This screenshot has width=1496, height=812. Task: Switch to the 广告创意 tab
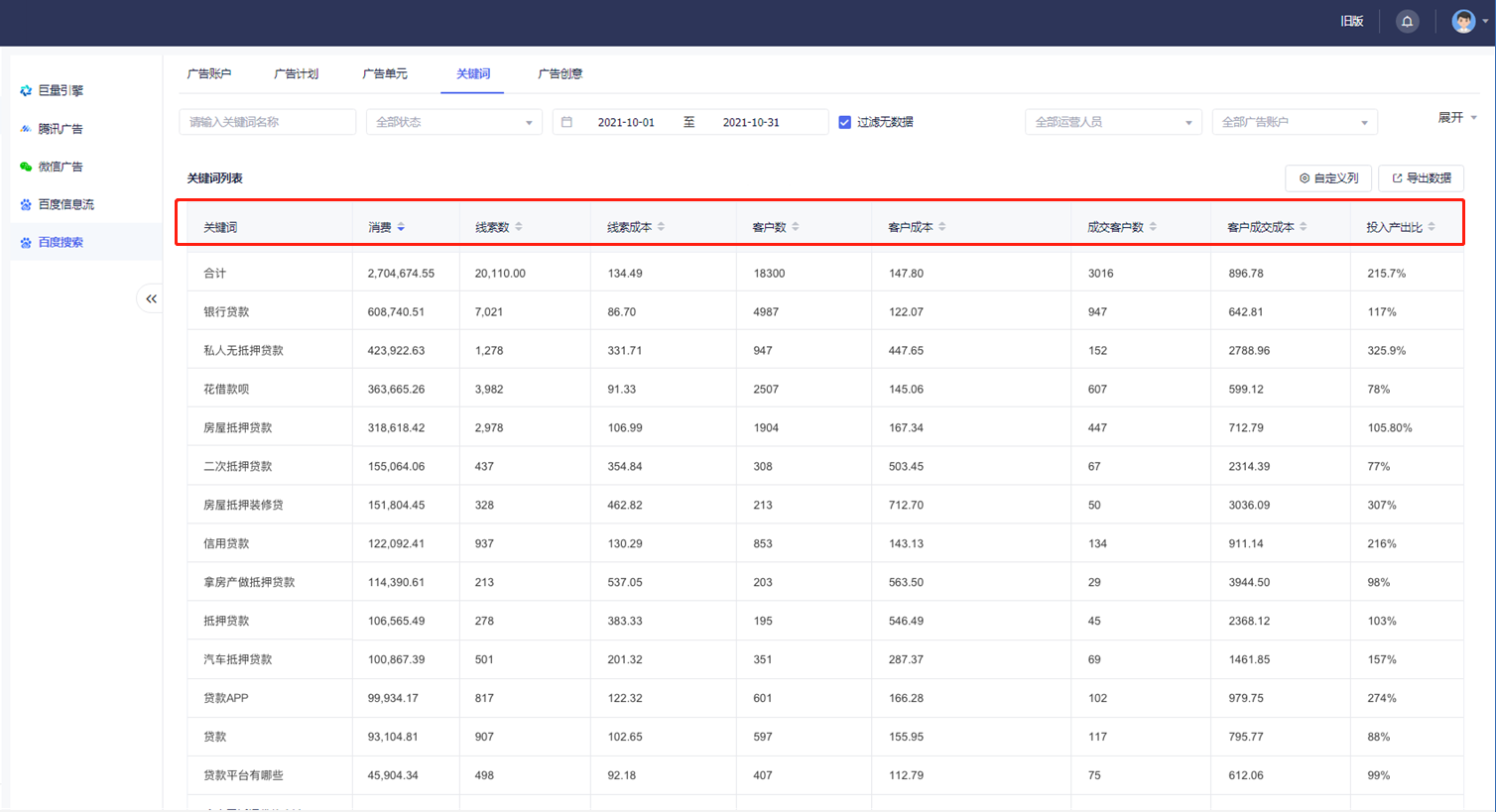pyautogui.click(x=561, y=73)
